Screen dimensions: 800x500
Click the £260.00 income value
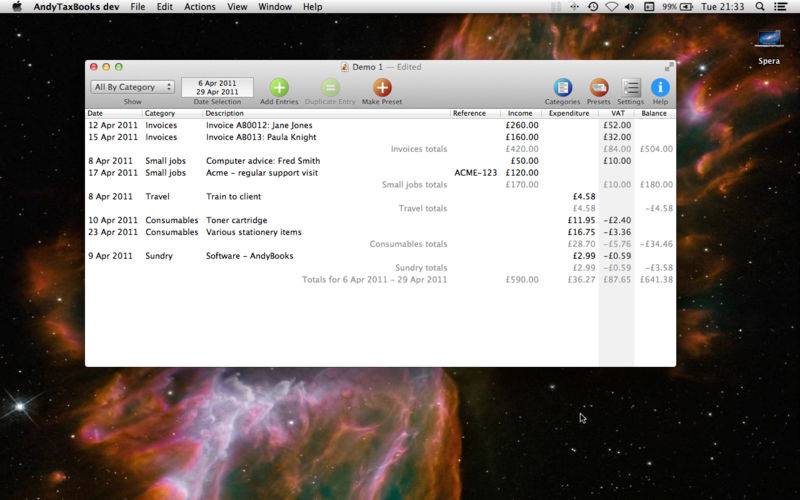(x=522, y=125)
